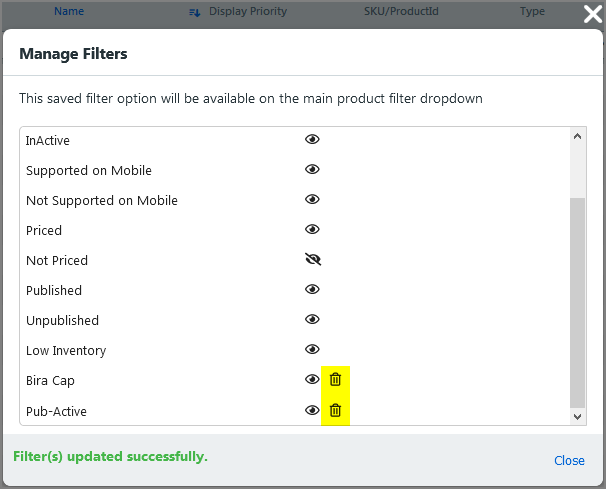
Task: Hide the Low Inventory filter
Action: (x=312, y=350)
